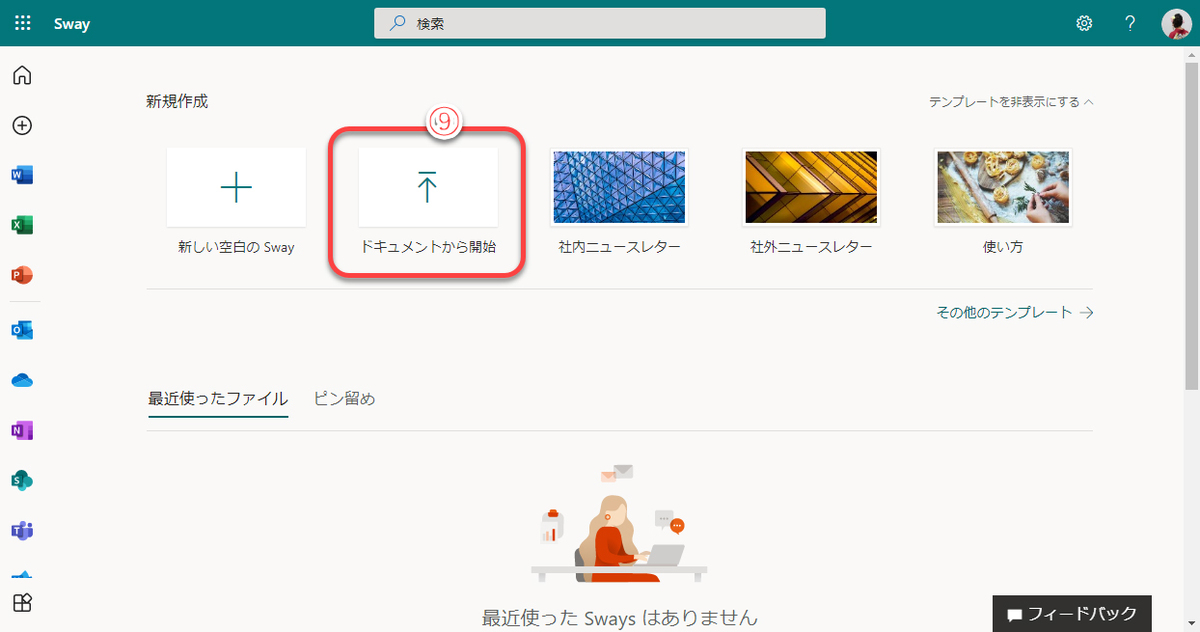This screenshot has height=632, width=1200.
Task: Open the app launcher waffle icon
Action: (22, 23)
